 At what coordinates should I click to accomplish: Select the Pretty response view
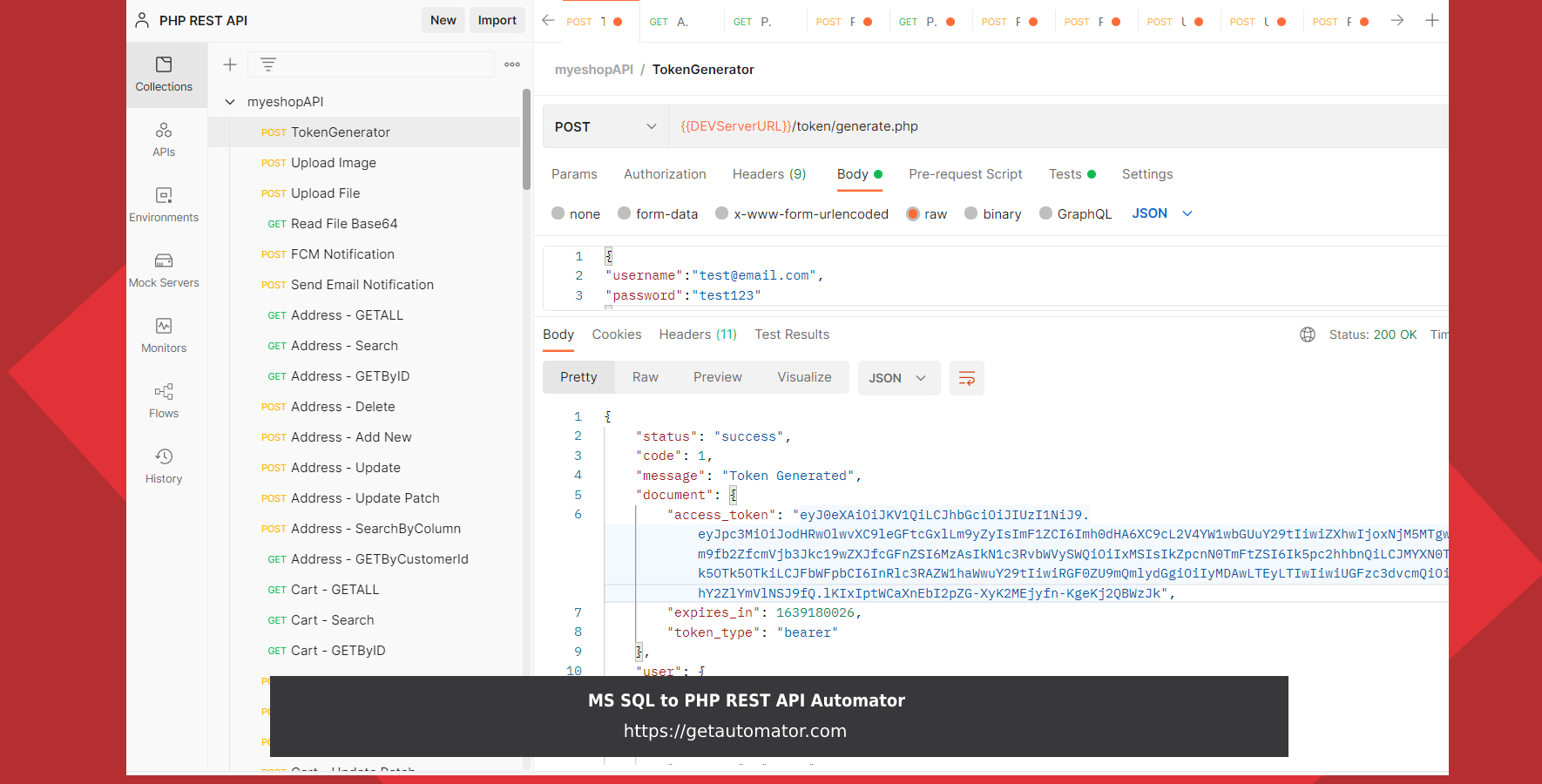[x=578, y=377]
